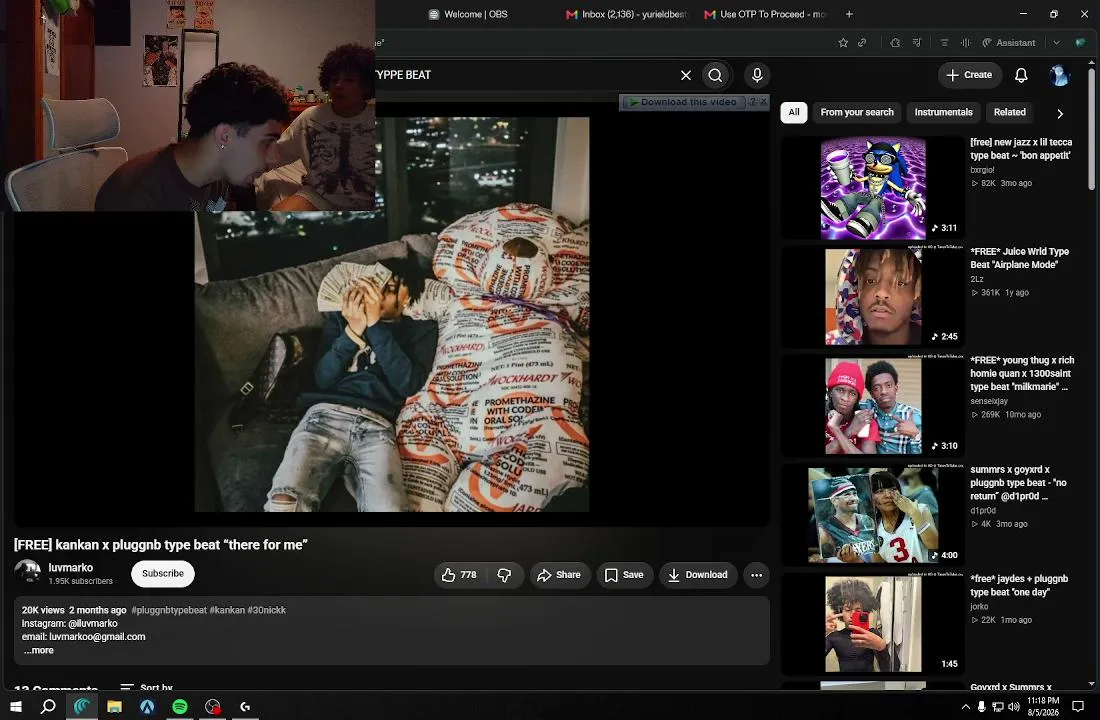
Task: Open 'milkmarie' type beat thumbnail
Action: pos(873,406)
